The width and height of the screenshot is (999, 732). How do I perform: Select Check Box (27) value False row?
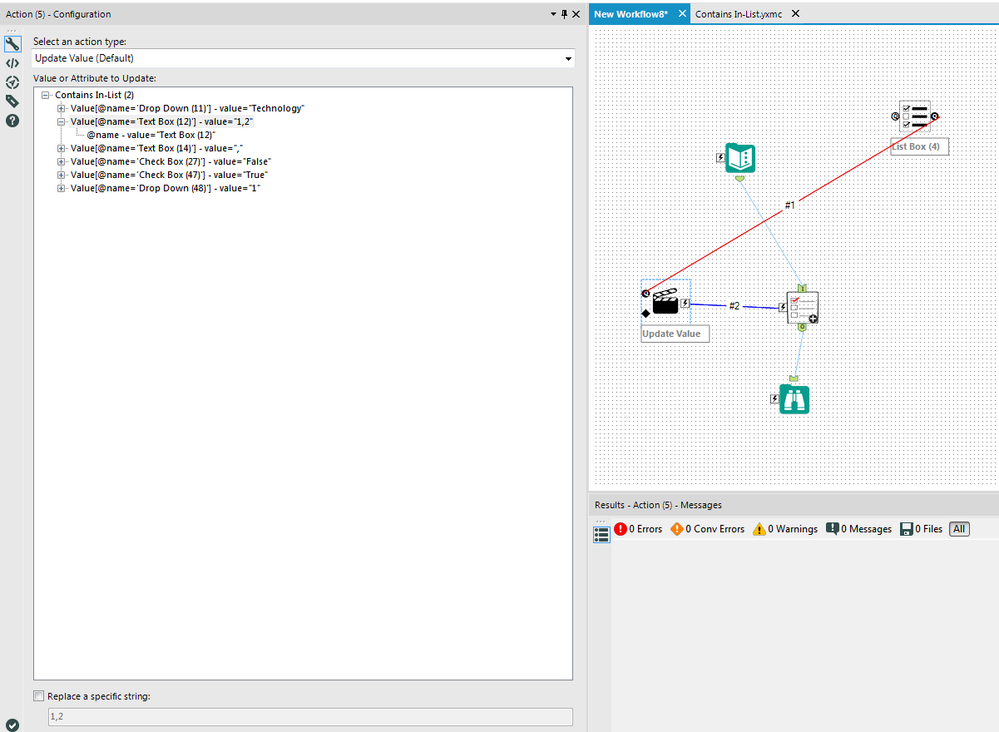[x=171, y=162]
